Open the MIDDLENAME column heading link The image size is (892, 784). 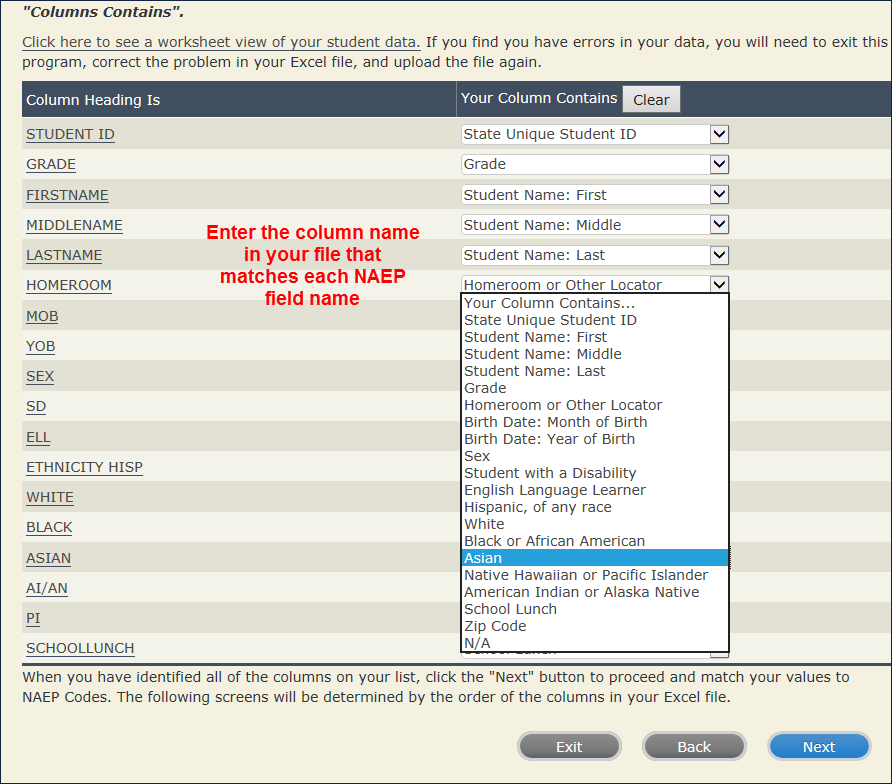tap(75, 225)
